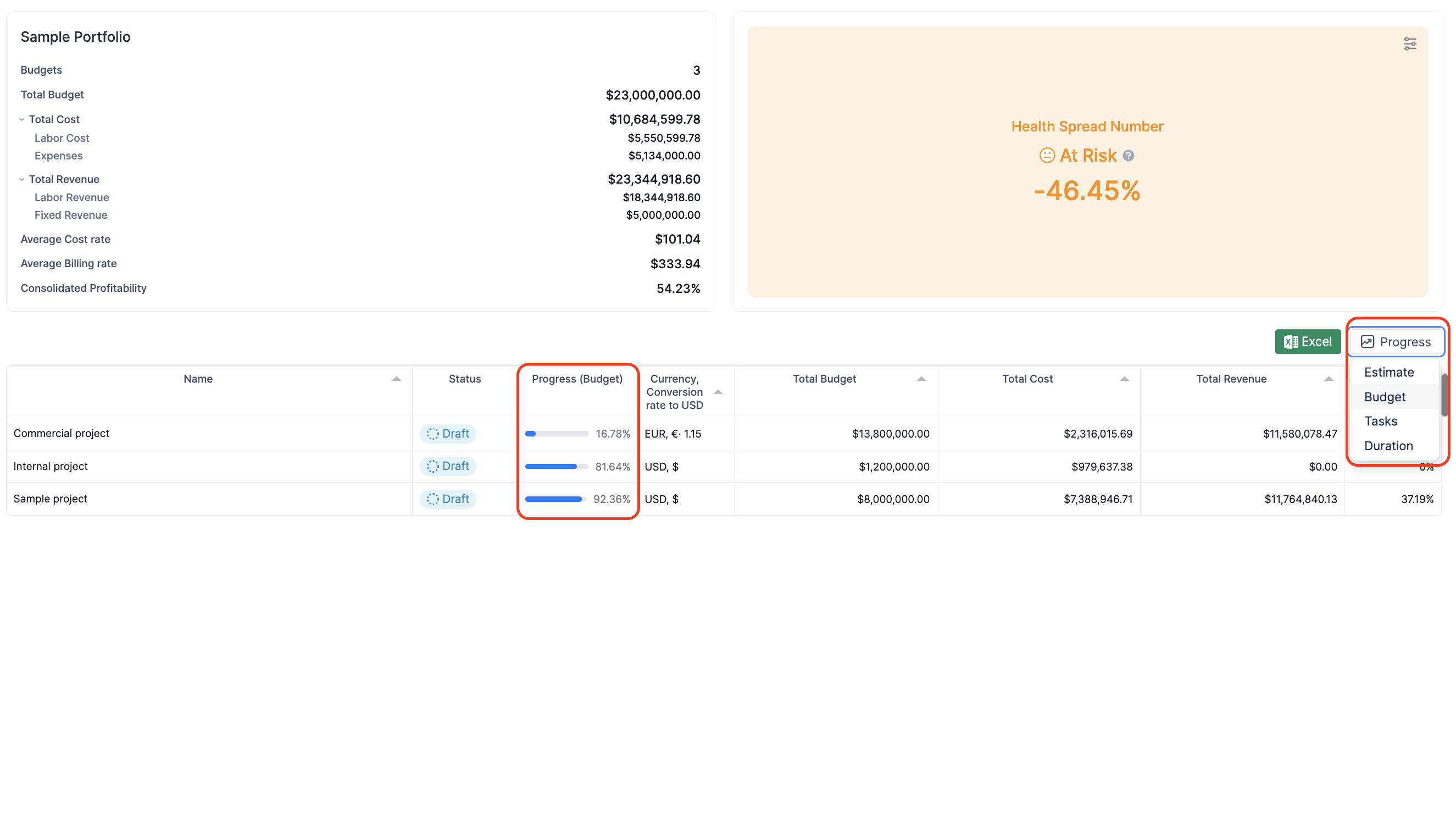The width and height of the screenshot is (1456, 818).
Task: Click the -46.45% health spread number
Action: click(1087, 191)
